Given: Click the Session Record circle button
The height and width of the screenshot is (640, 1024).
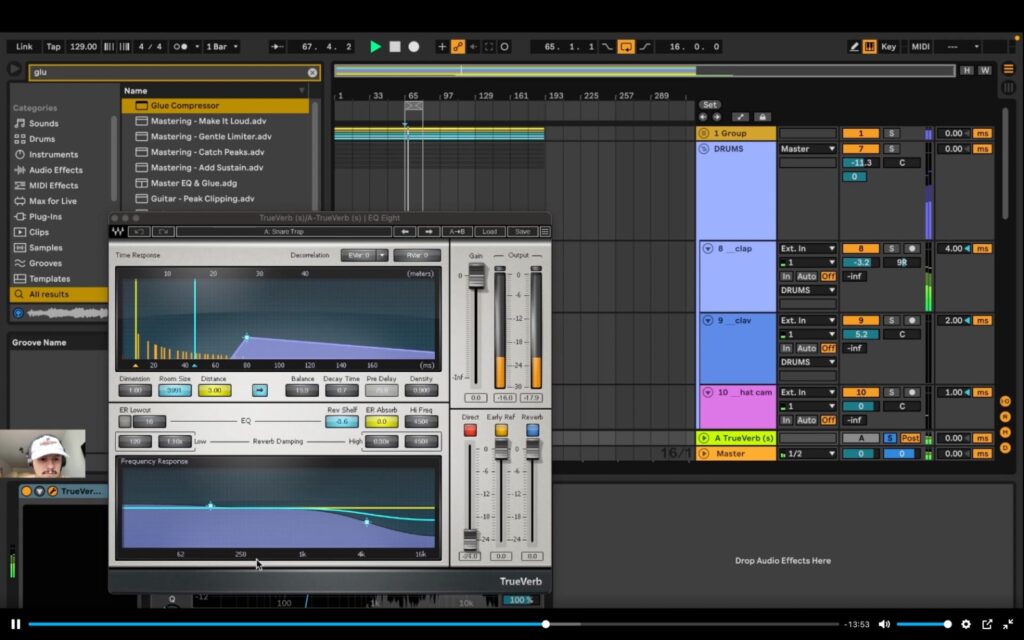Looking at the screenshot, I should click(x=504, y=46).
